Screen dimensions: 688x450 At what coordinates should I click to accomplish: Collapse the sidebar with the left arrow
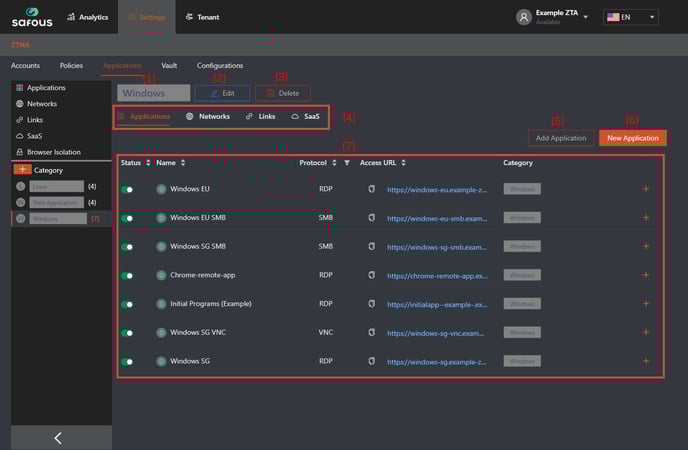56,437
